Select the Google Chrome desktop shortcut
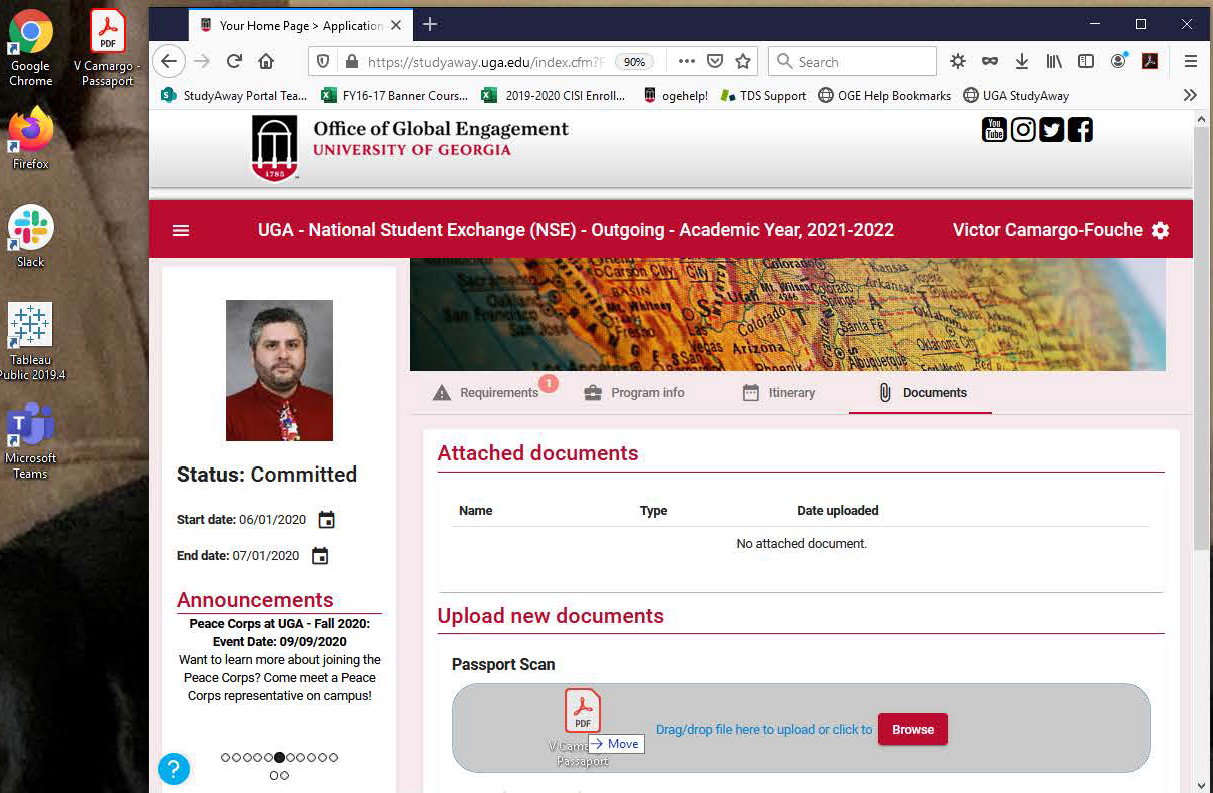 (x=31, y=50)
